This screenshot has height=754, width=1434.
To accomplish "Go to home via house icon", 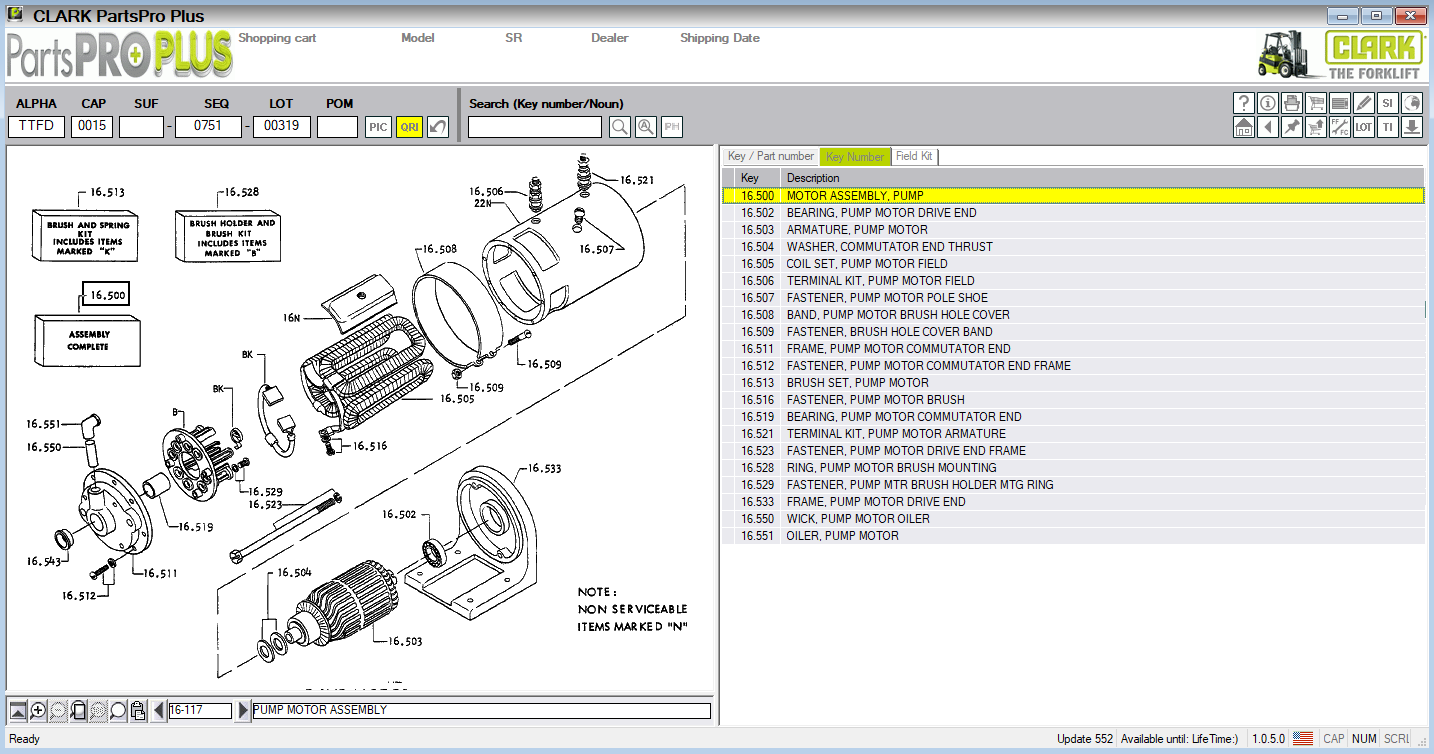I will point(1243,127).
